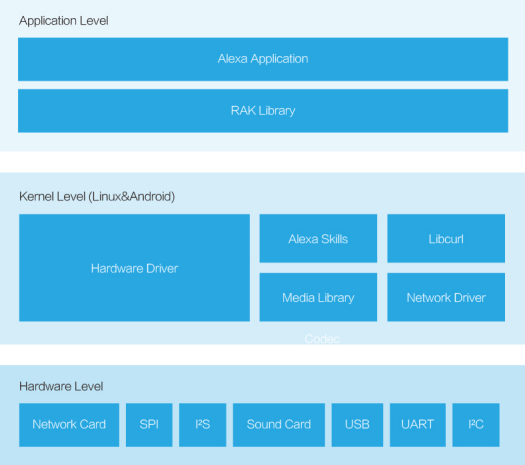Viewport: 525px width, 465px height.
Task: Select the I²C block
Action: (x=476, y=425)
